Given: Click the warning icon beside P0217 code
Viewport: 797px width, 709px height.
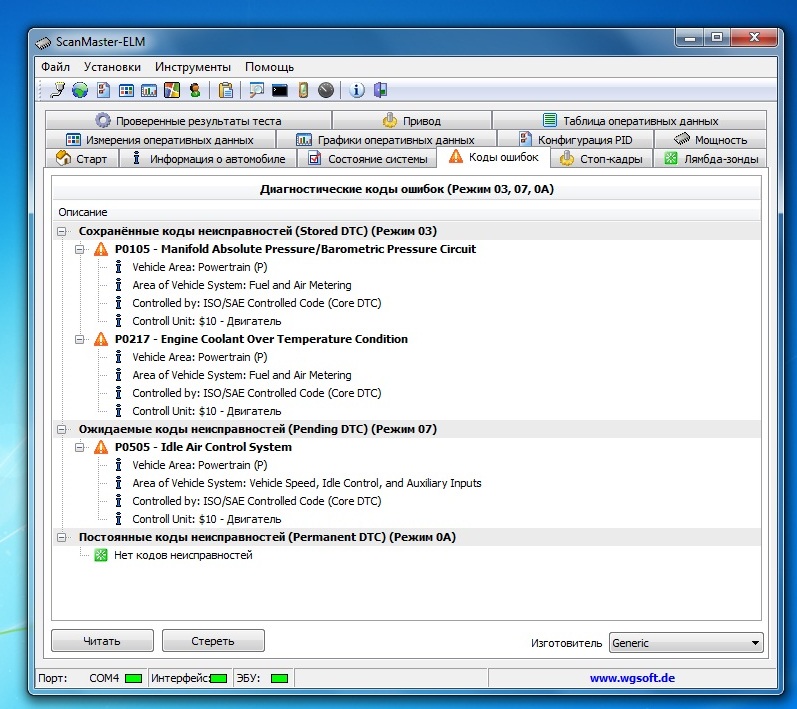Looking at the screenshot, I should tap(101, 339).
